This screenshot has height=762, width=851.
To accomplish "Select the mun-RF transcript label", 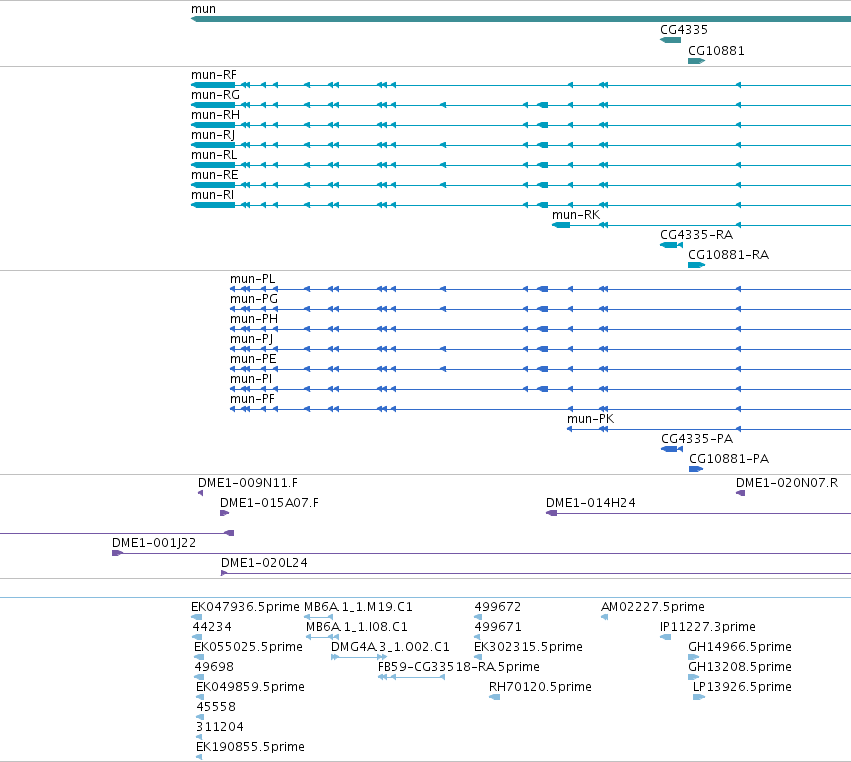I will (x=214, y=74).
